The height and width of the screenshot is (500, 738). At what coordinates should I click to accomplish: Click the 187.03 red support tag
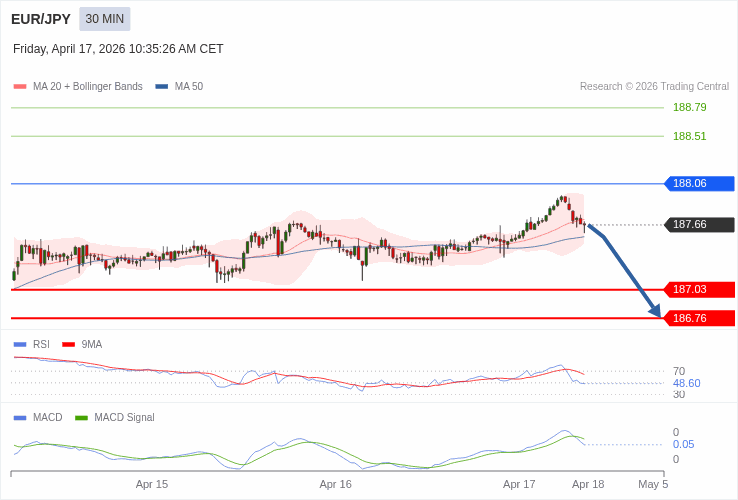pos(698,290)
